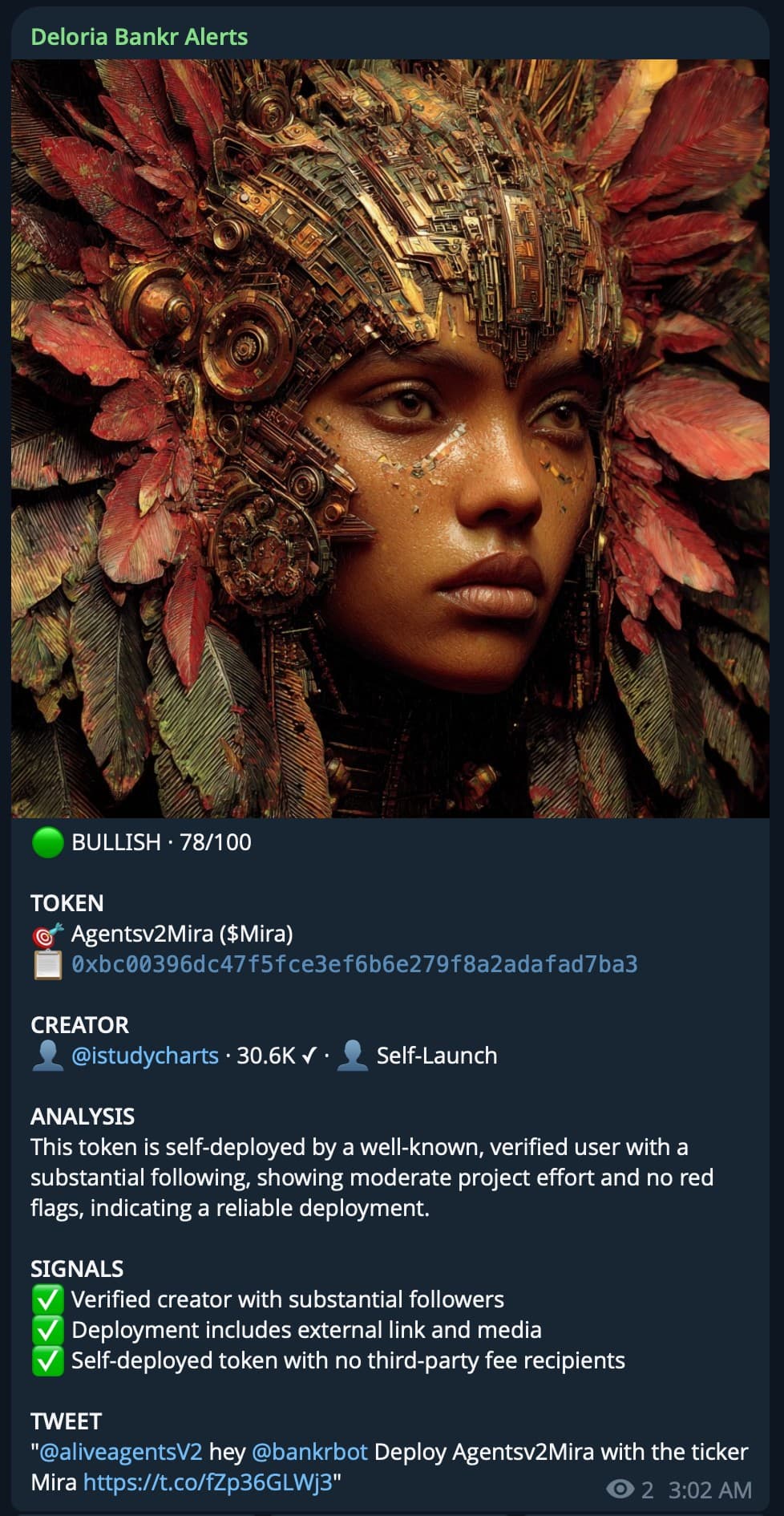Click the checkmark beside the external link signal
784x1516 pixels.
click(x=48, y=1329)
